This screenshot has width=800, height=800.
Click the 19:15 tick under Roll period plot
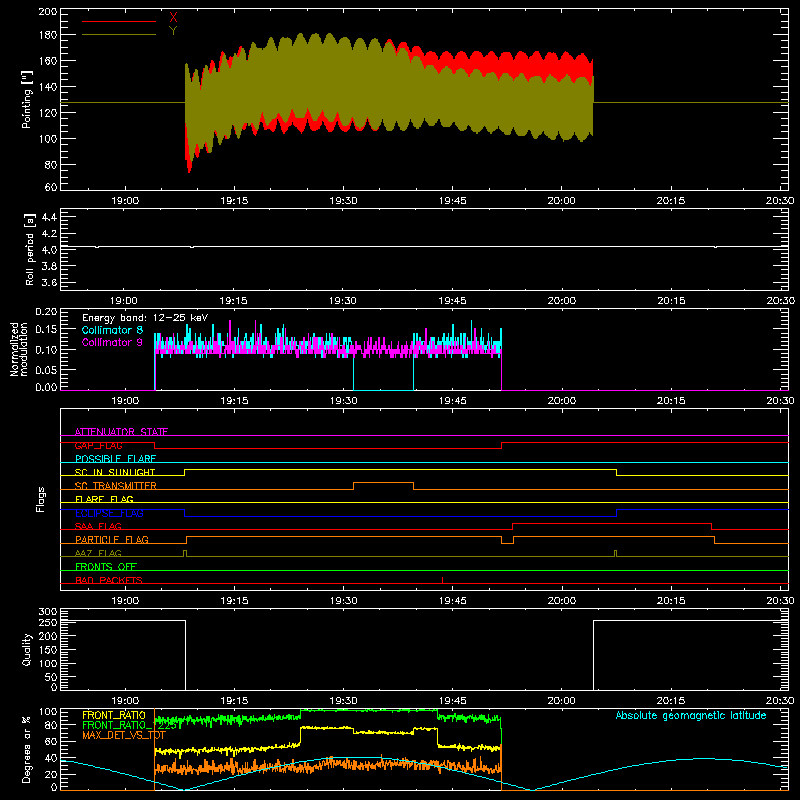(234, 301)
